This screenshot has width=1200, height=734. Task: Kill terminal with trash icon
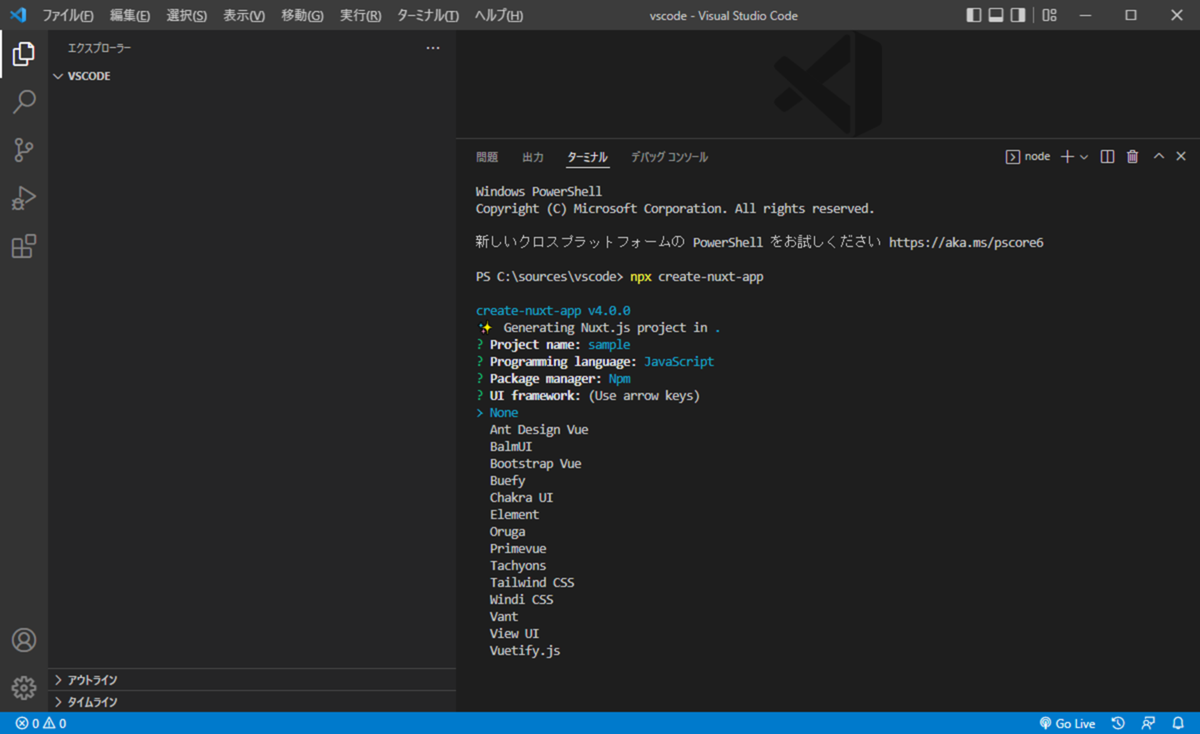coord(1132,157)
